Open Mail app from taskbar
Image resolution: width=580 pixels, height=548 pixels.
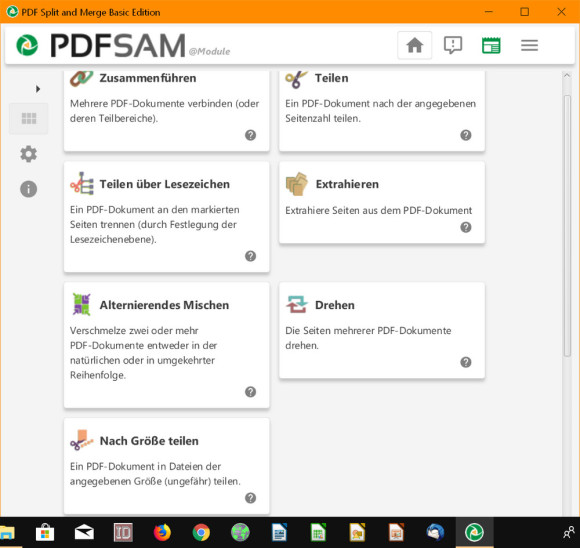(84, 533)
